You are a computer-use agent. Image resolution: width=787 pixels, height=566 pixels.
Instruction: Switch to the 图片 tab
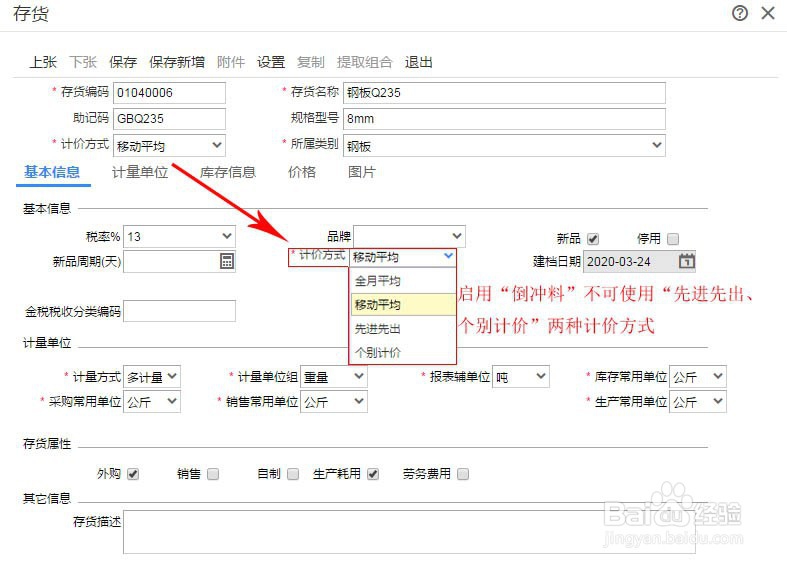click(362, 173)
